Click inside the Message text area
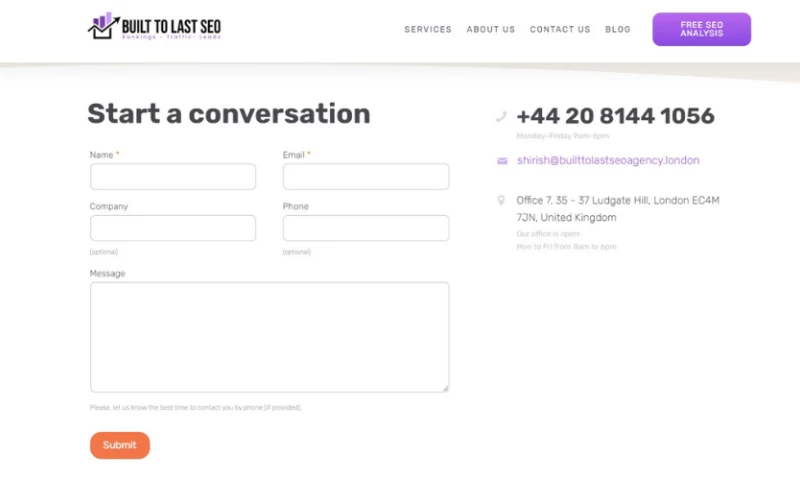Viewport: 800px width, 480px height. pyautogui.click(x=269, y=337)
